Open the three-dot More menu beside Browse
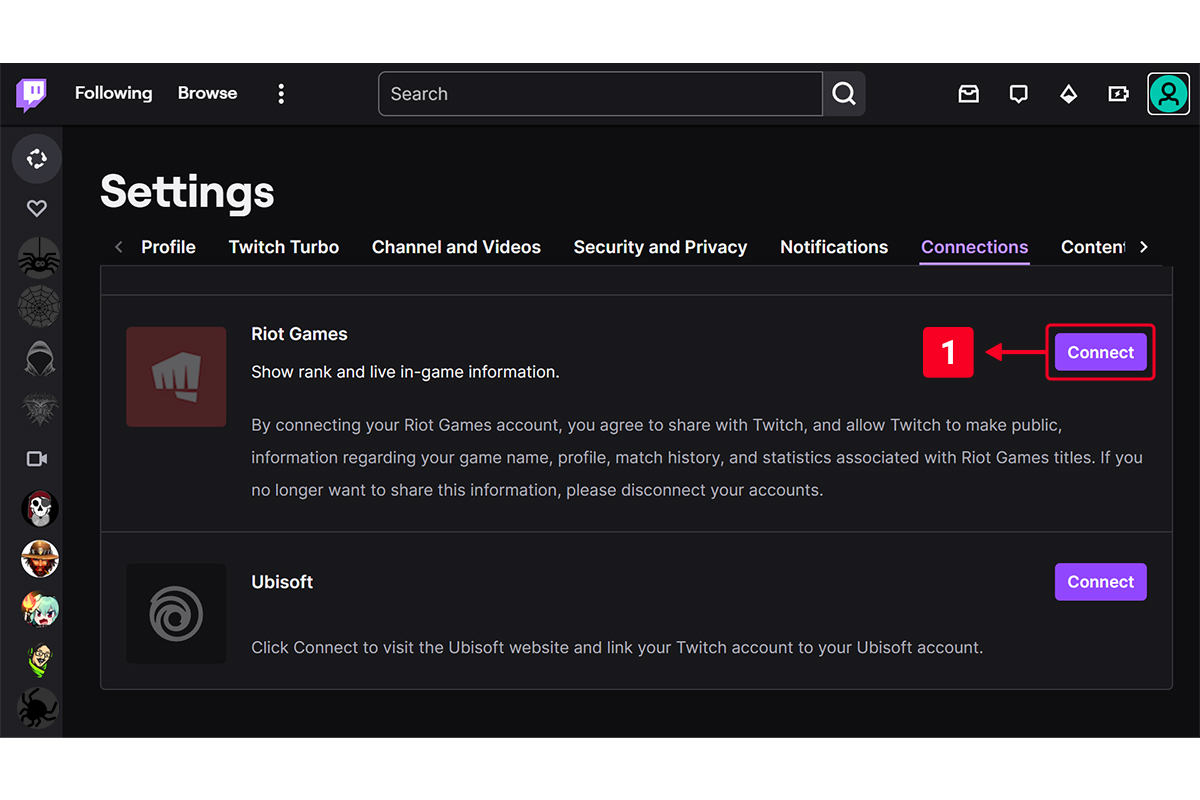The height and width of the screenshot is (800, 1200). click(x=281, y=93)
